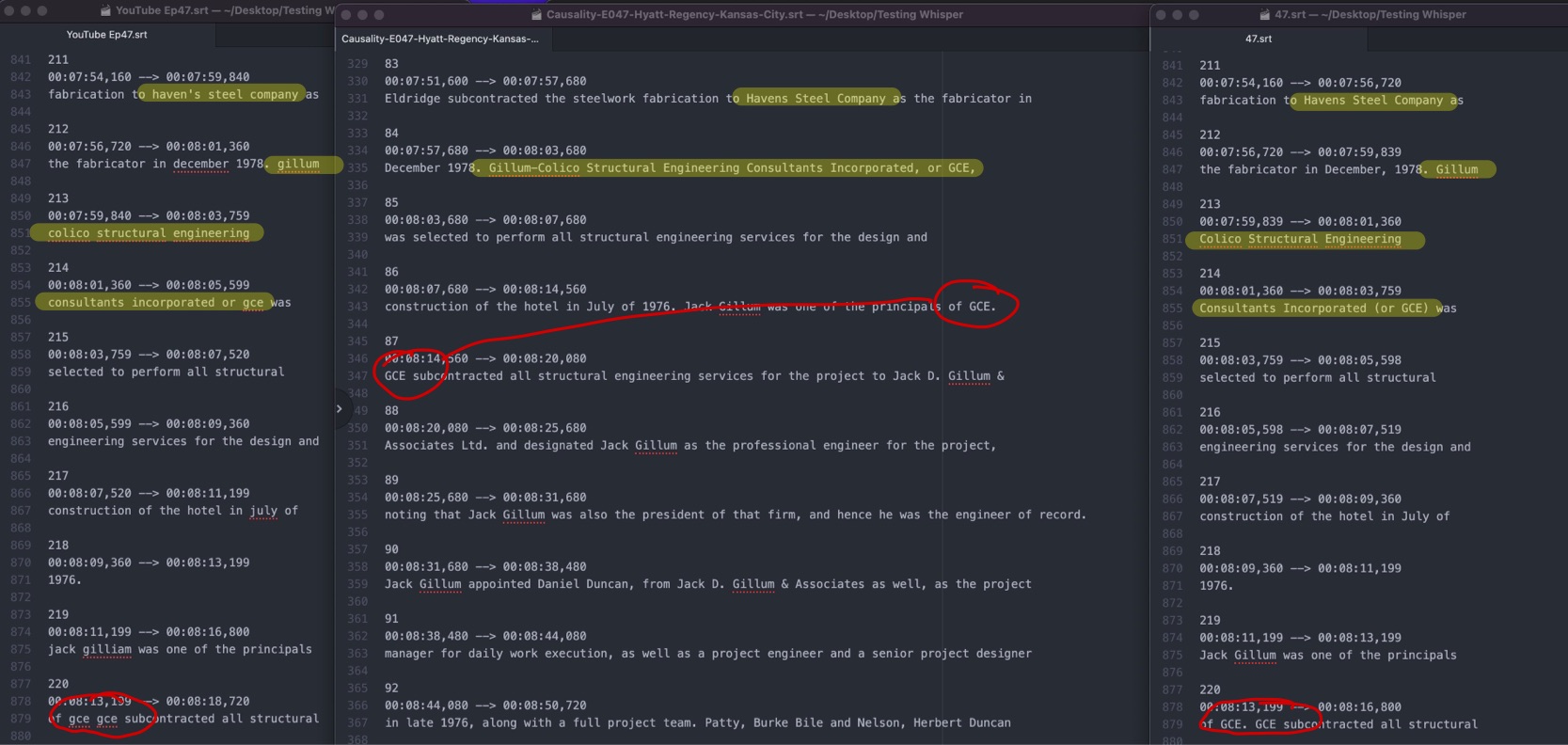Image resolution: width=1568 pixels, height=745 pixels.
Task: Click 'was selected to perform all structural engineering services'
Action: (656, 238)
